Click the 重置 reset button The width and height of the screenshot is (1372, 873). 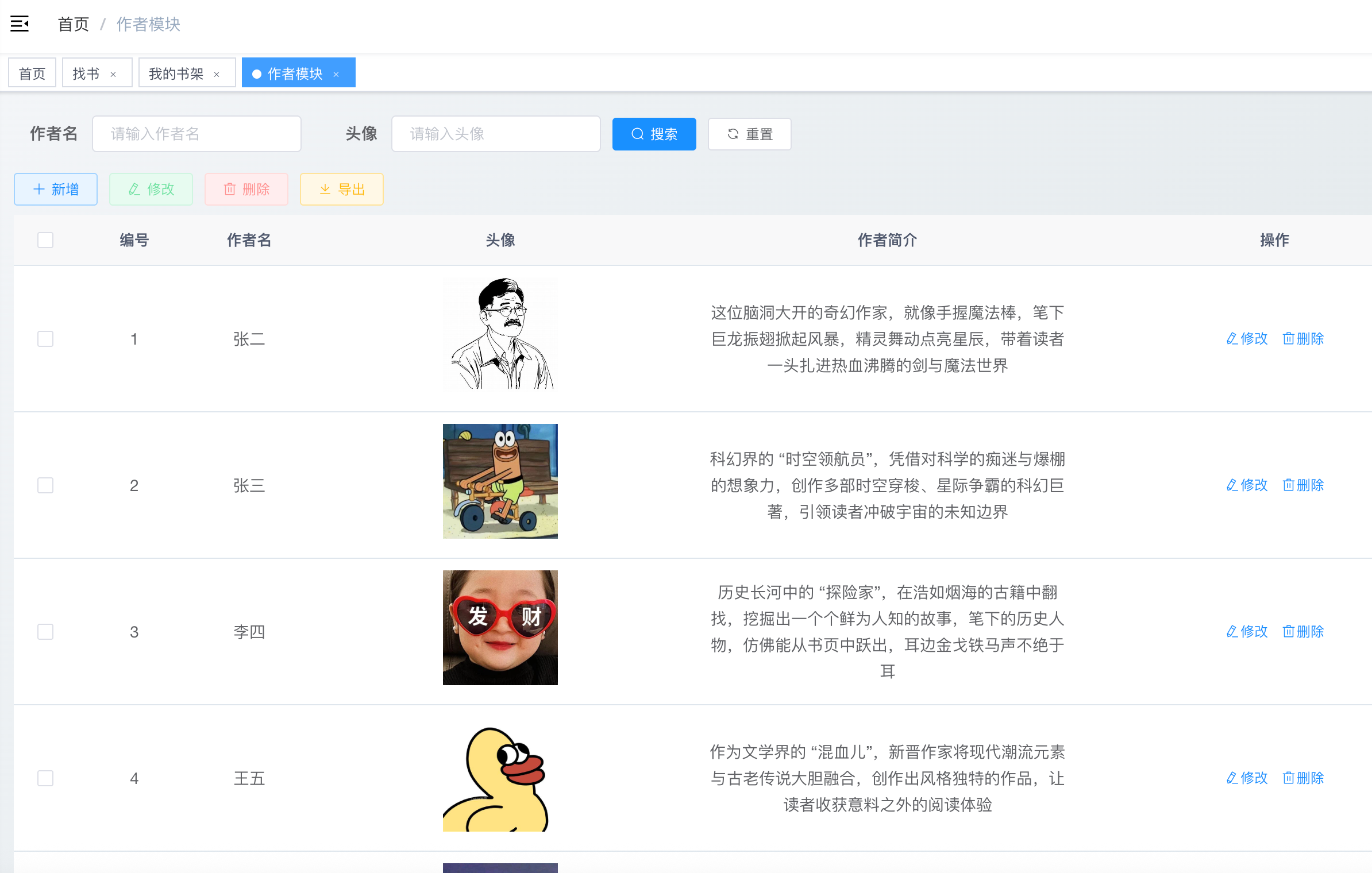pos(749,134)
